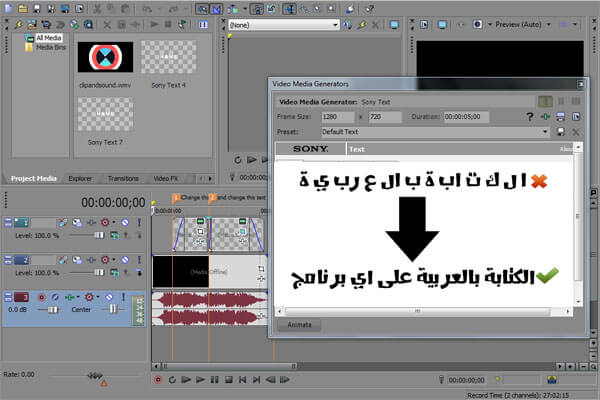
Task: Toggle Auto Ripple in the main toolbar
Action: pos(233,8)
